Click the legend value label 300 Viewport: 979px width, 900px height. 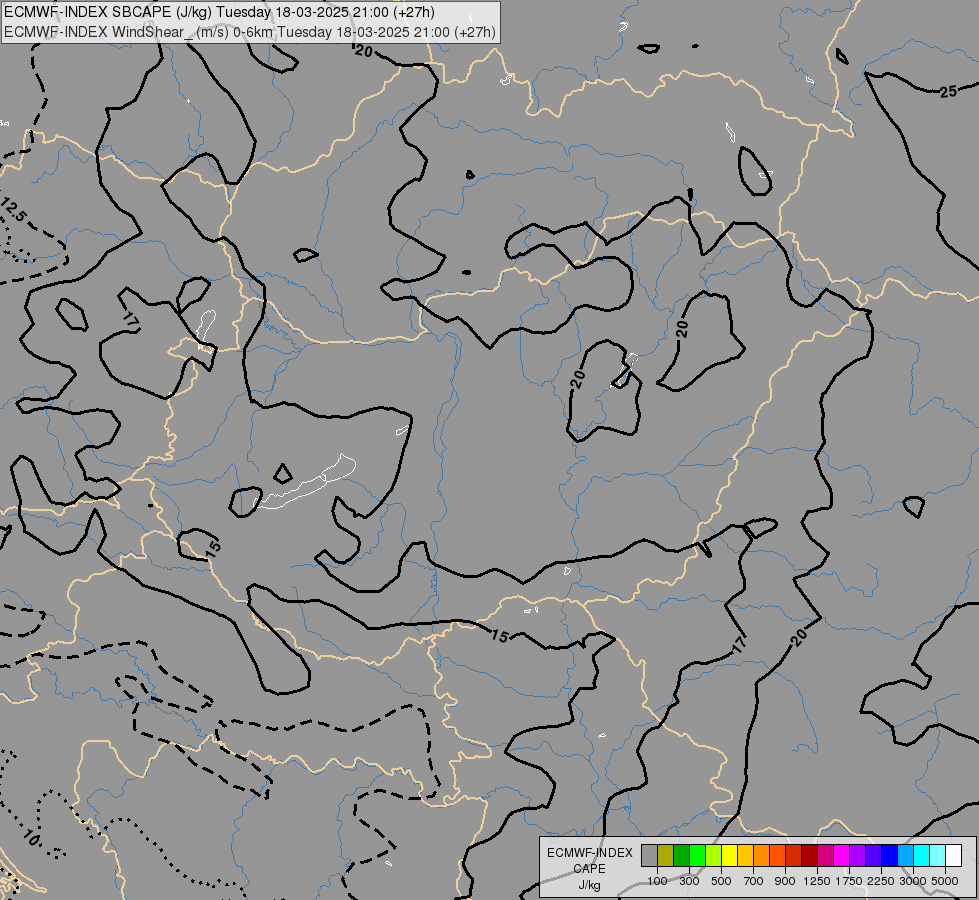(x=689, y=881)
